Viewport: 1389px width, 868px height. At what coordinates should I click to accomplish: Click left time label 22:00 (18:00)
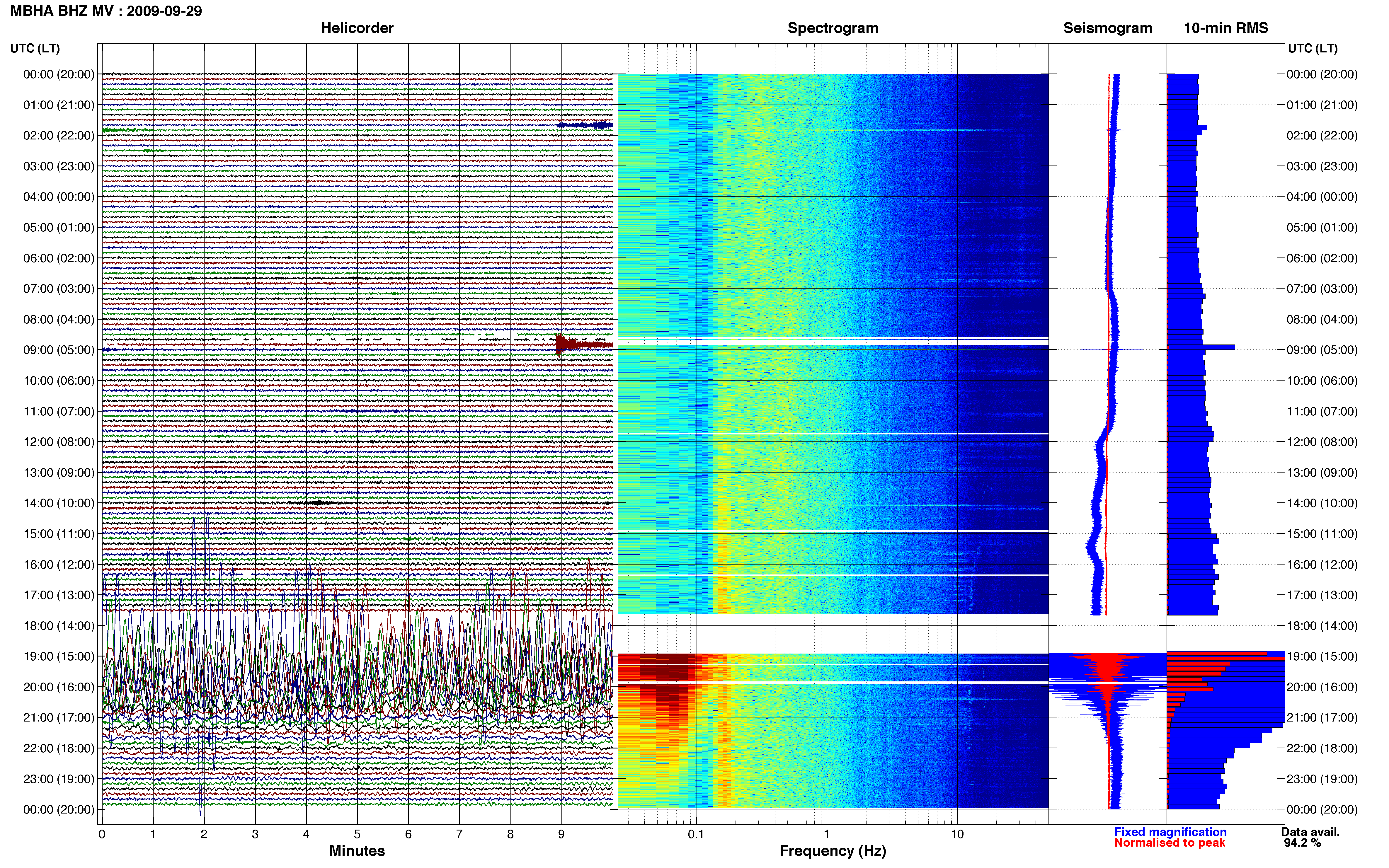[59, 748]
